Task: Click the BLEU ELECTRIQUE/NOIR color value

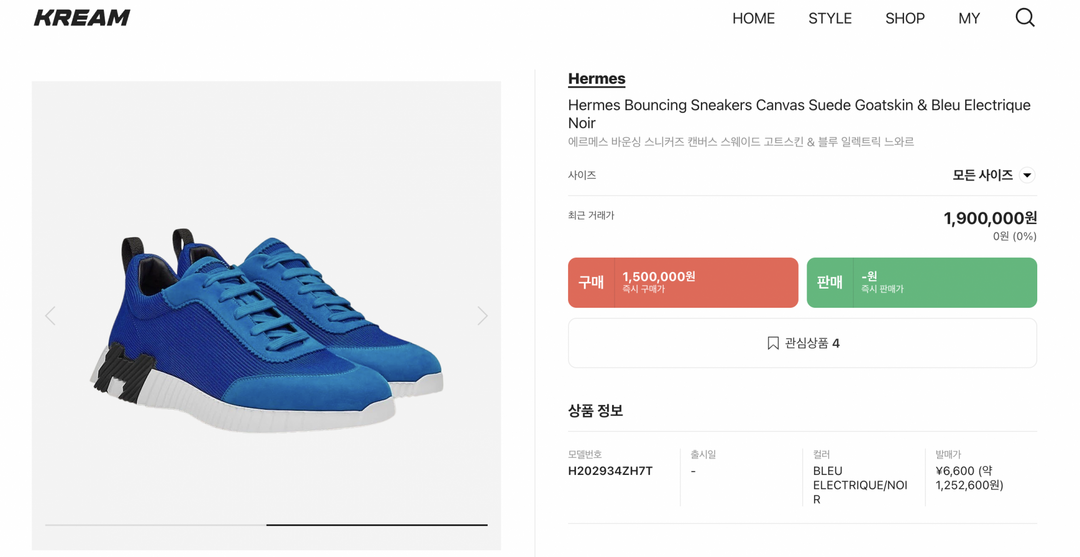Action: coord(860,485)
